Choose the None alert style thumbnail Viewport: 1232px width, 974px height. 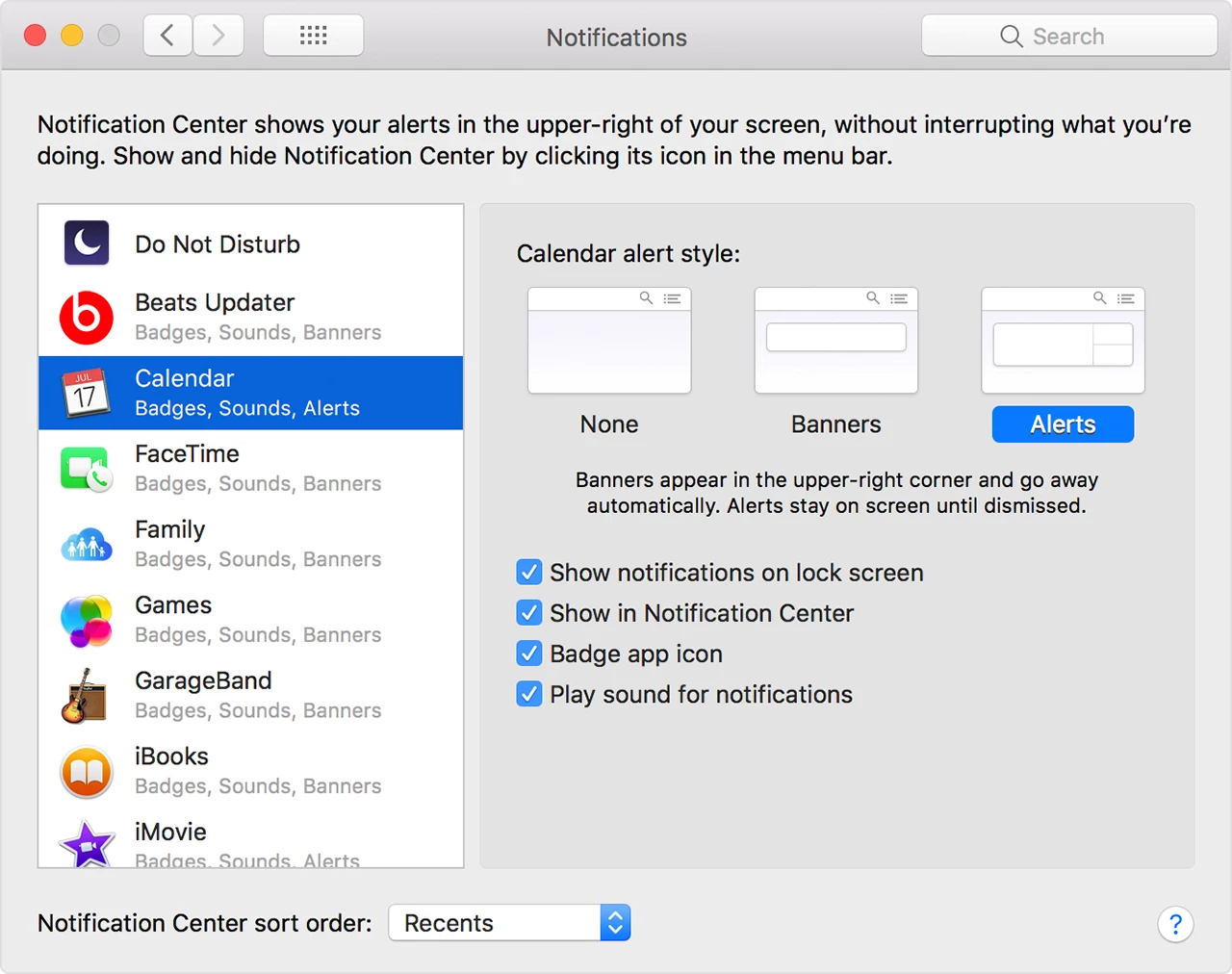tap(609, 341)
